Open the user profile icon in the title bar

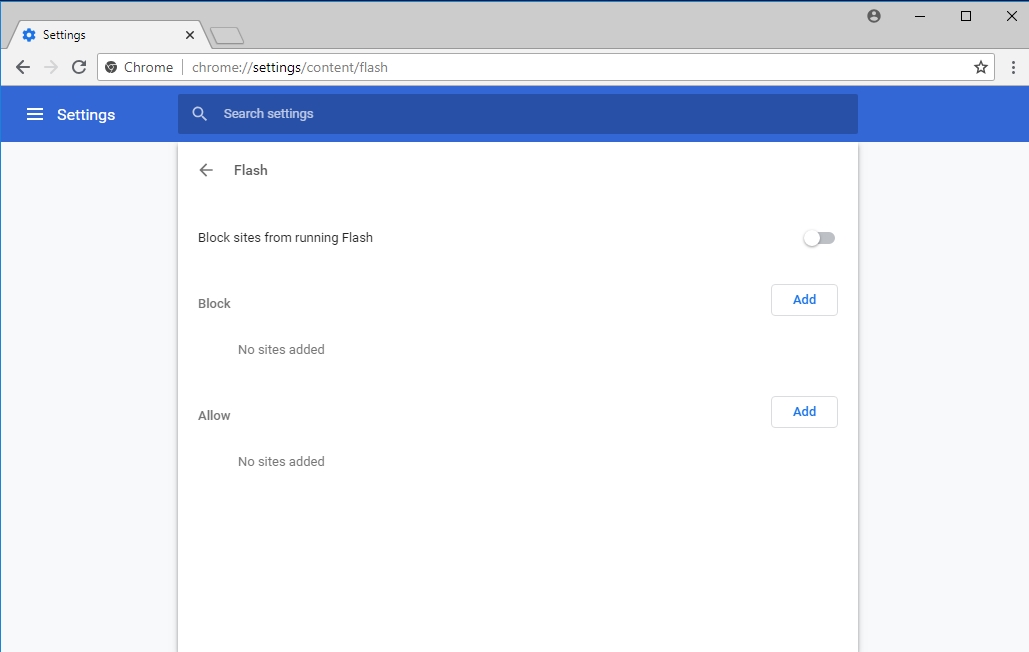[x=873, y=16]
